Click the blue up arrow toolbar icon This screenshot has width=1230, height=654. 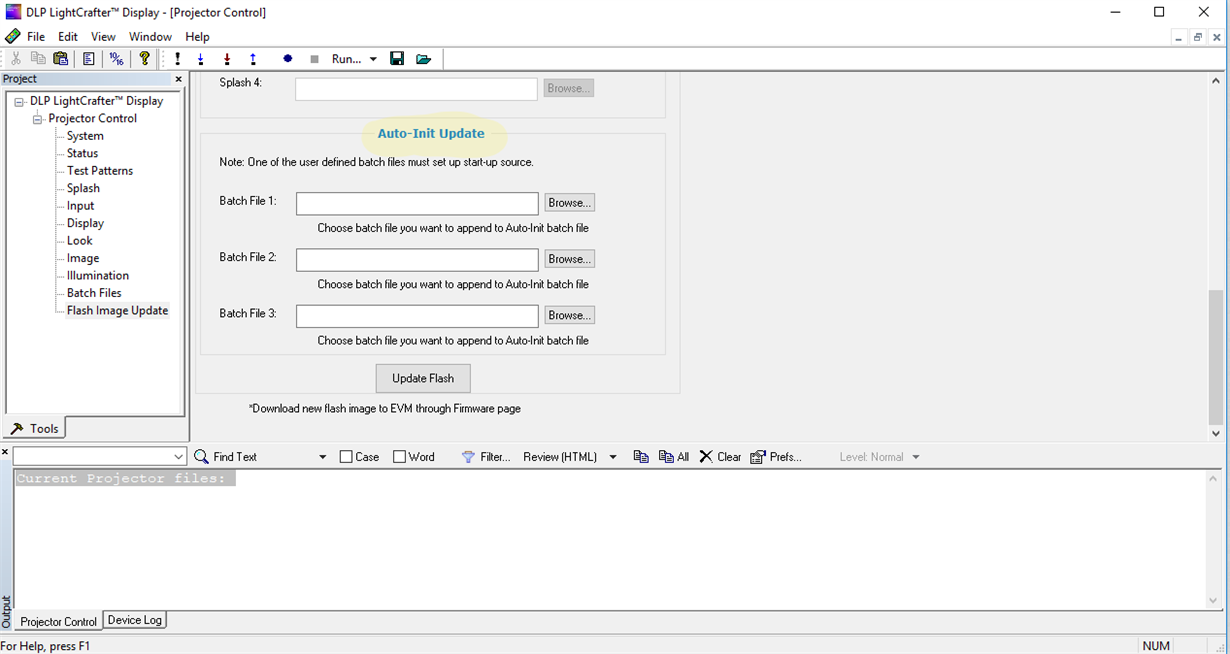(253, 59)
